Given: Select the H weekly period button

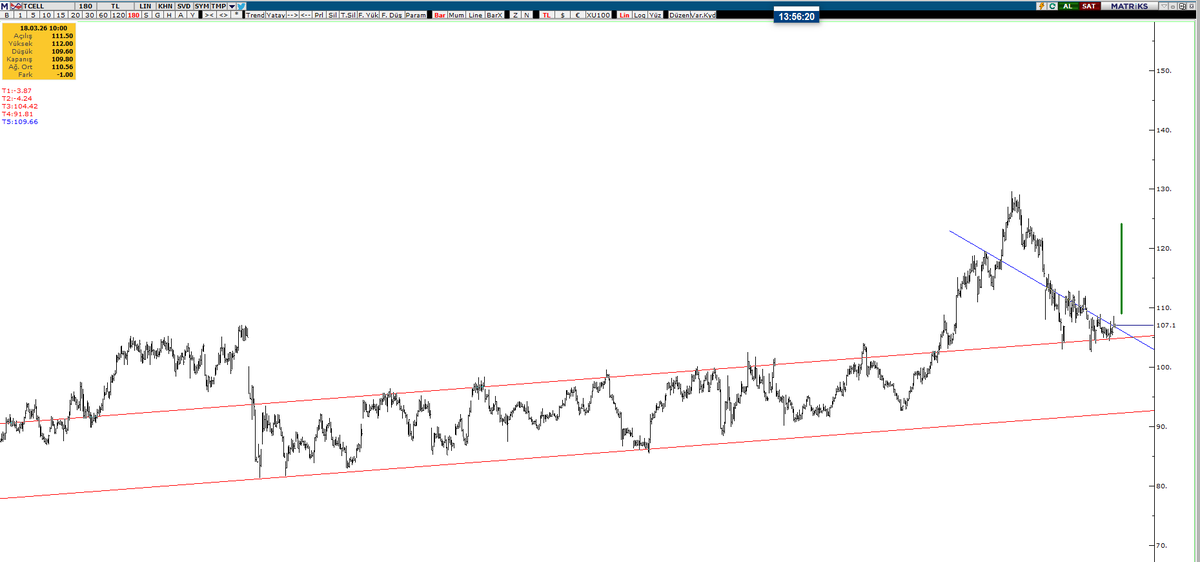Looking at the screenshot, I should (169, 16).
